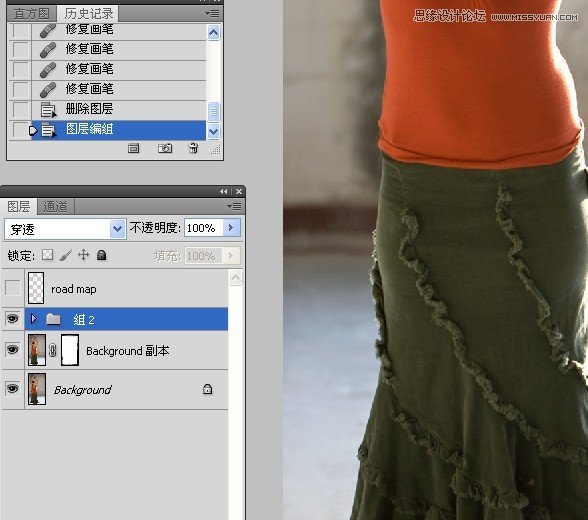The image size is (588, 520).
Task: Select Background 副本 layer mask thumbnail
Action: [70, 351]
